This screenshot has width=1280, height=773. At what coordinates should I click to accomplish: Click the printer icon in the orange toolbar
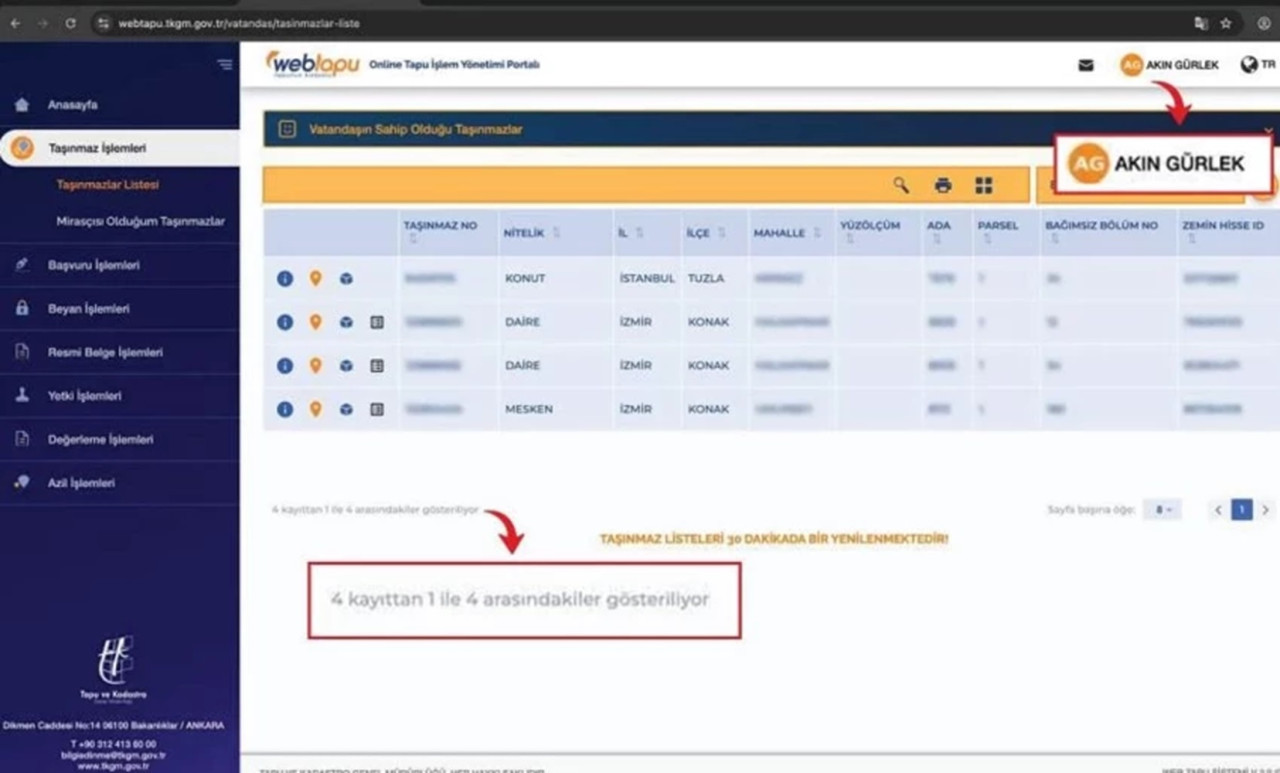(x=942, y=185)
